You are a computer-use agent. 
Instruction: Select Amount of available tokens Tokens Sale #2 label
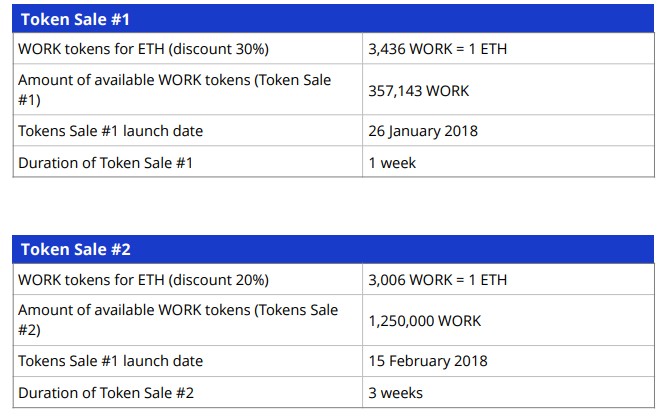pyautogui.click(x=178, y=320)
